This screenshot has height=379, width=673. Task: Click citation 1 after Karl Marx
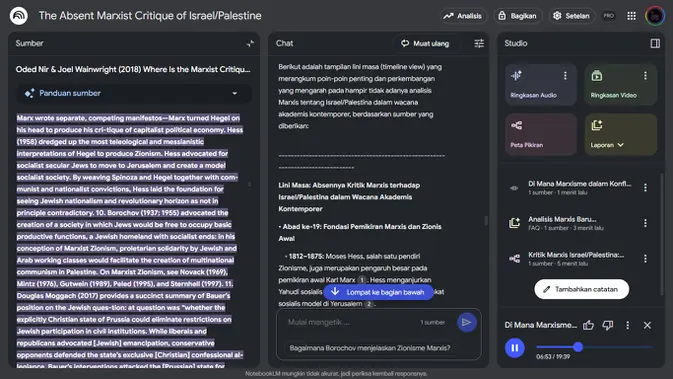pos(361,280)
